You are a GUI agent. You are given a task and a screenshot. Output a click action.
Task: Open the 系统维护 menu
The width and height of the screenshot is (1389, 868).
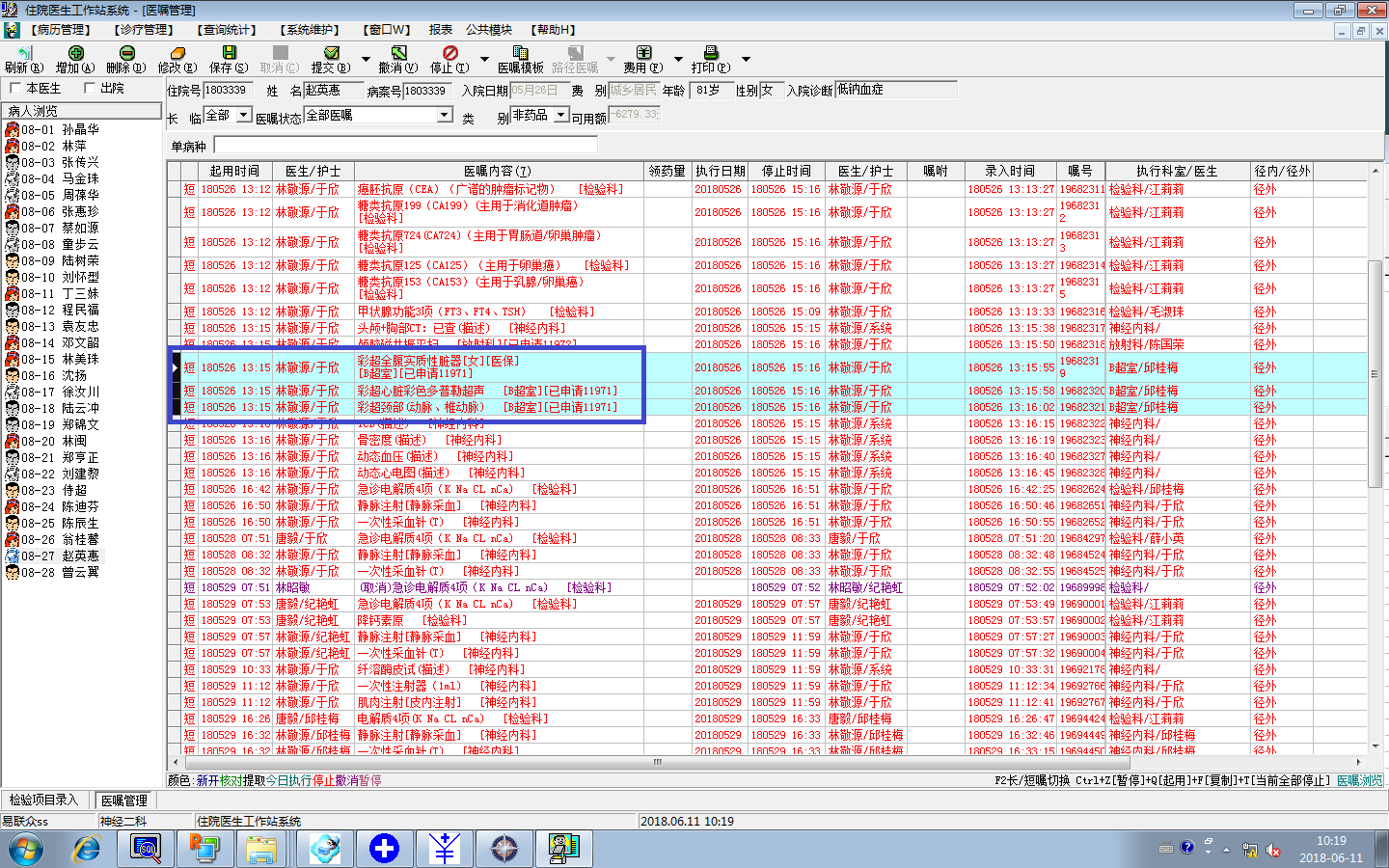310,30
